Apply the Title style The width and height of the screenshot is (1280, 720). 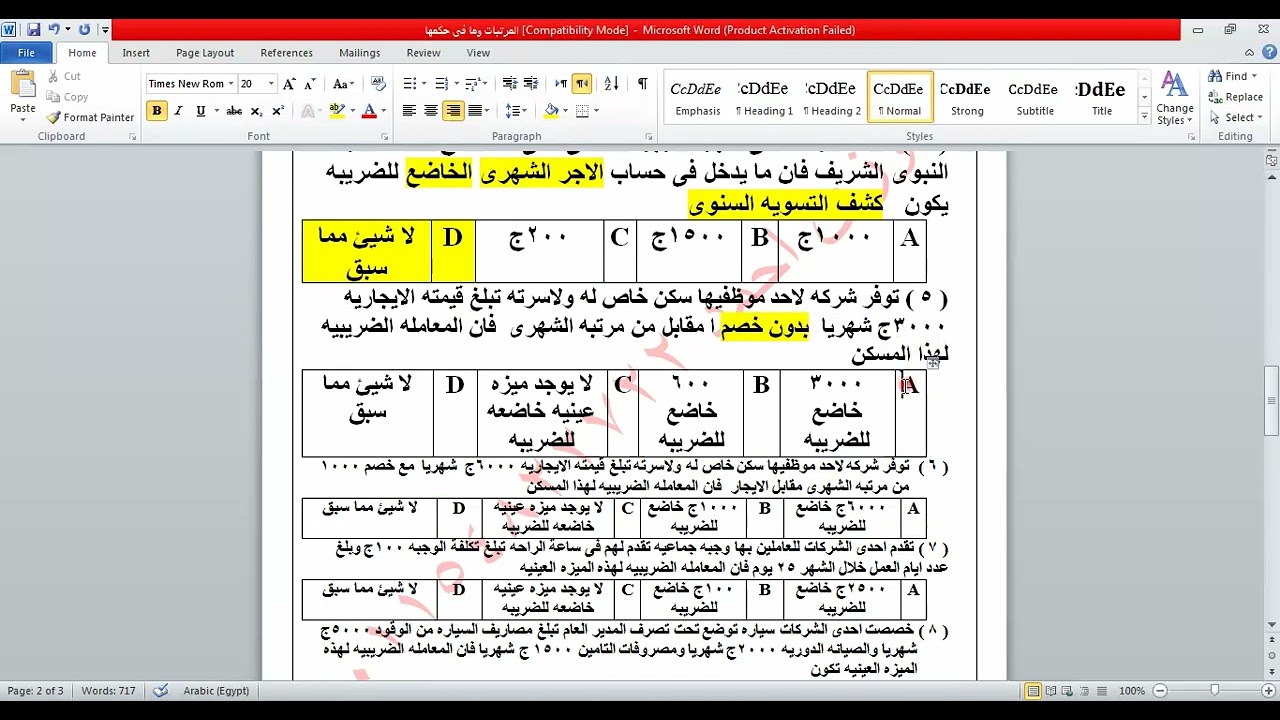(x=1102, y=98)
